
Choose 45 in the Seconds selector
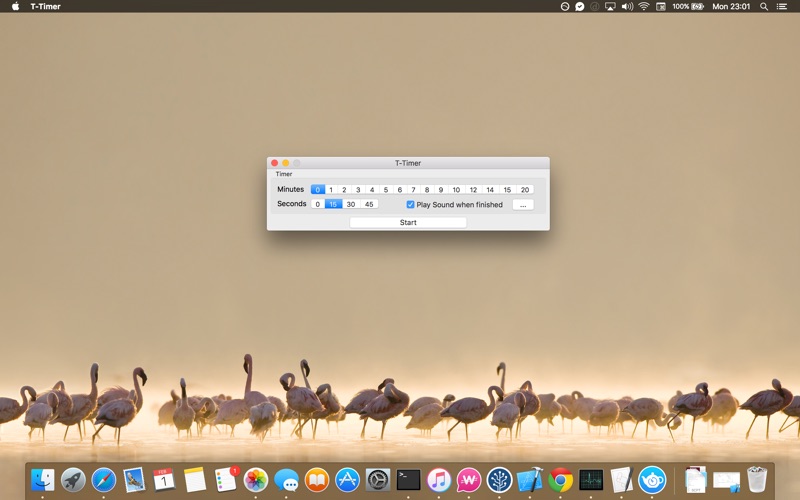click(369, 204)
